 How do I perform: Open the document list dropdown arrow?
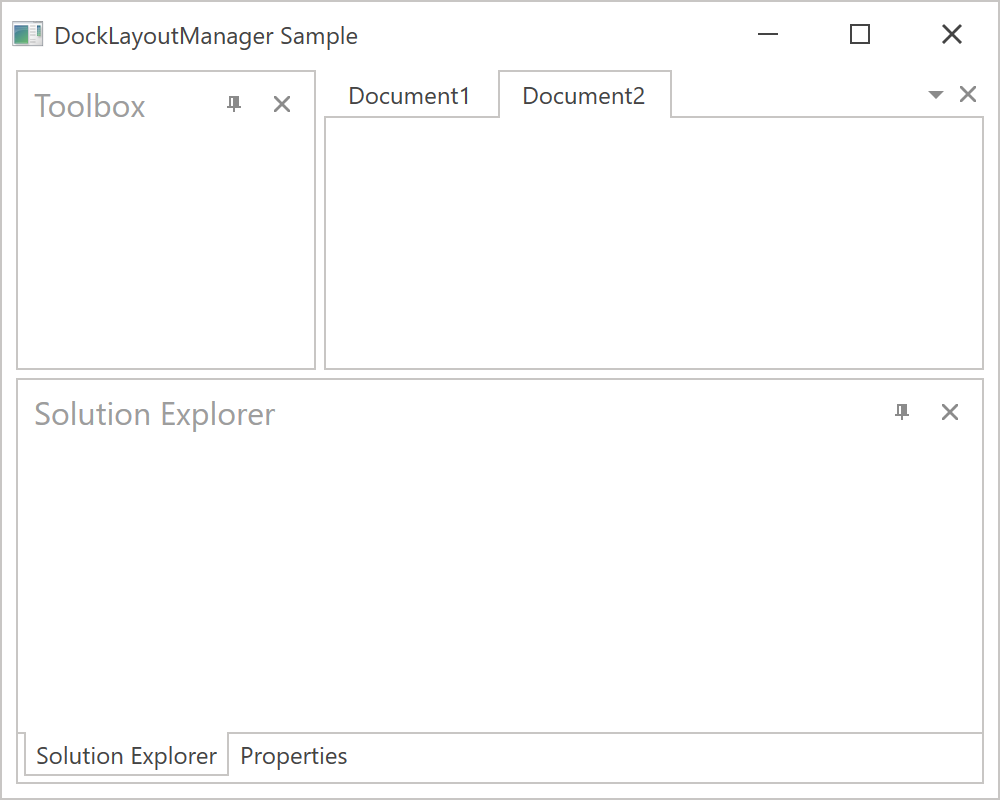click(936, 95)
